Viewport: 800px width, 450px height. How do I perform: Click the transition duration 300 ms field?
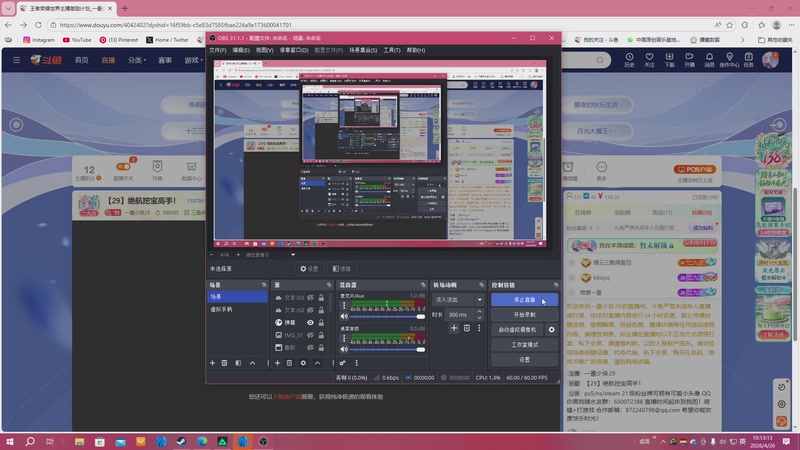click(x=460, y=315)
